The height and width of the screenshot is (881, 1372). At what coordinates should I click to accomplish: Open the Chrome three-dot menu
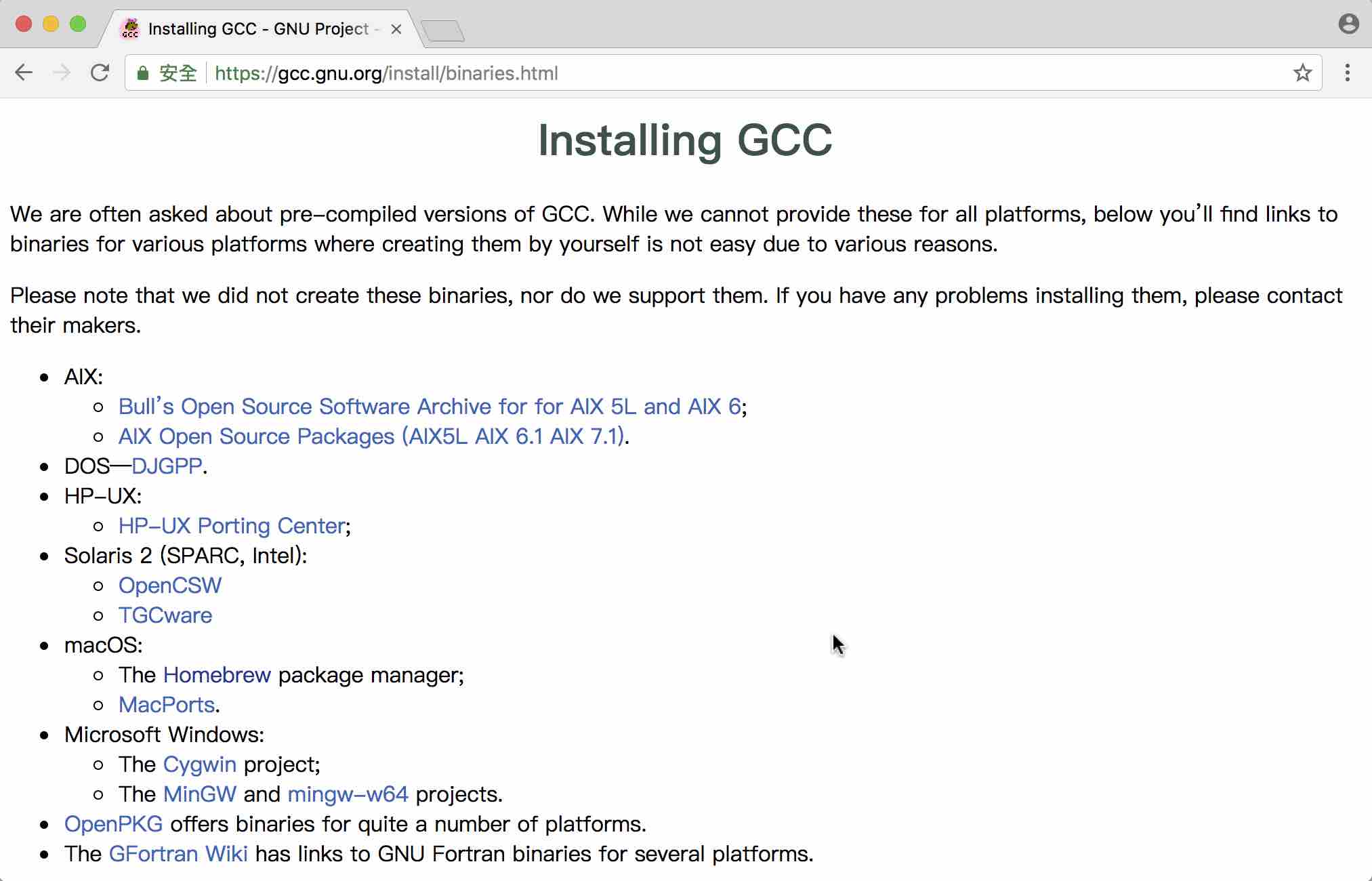[x=1347, y=73]
